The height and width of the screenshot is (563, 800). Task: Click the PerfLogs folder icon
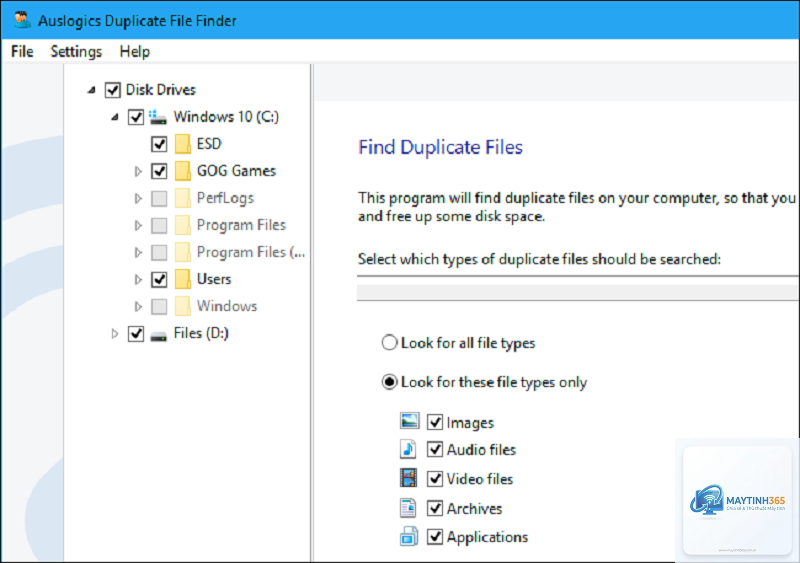(183, 198)
